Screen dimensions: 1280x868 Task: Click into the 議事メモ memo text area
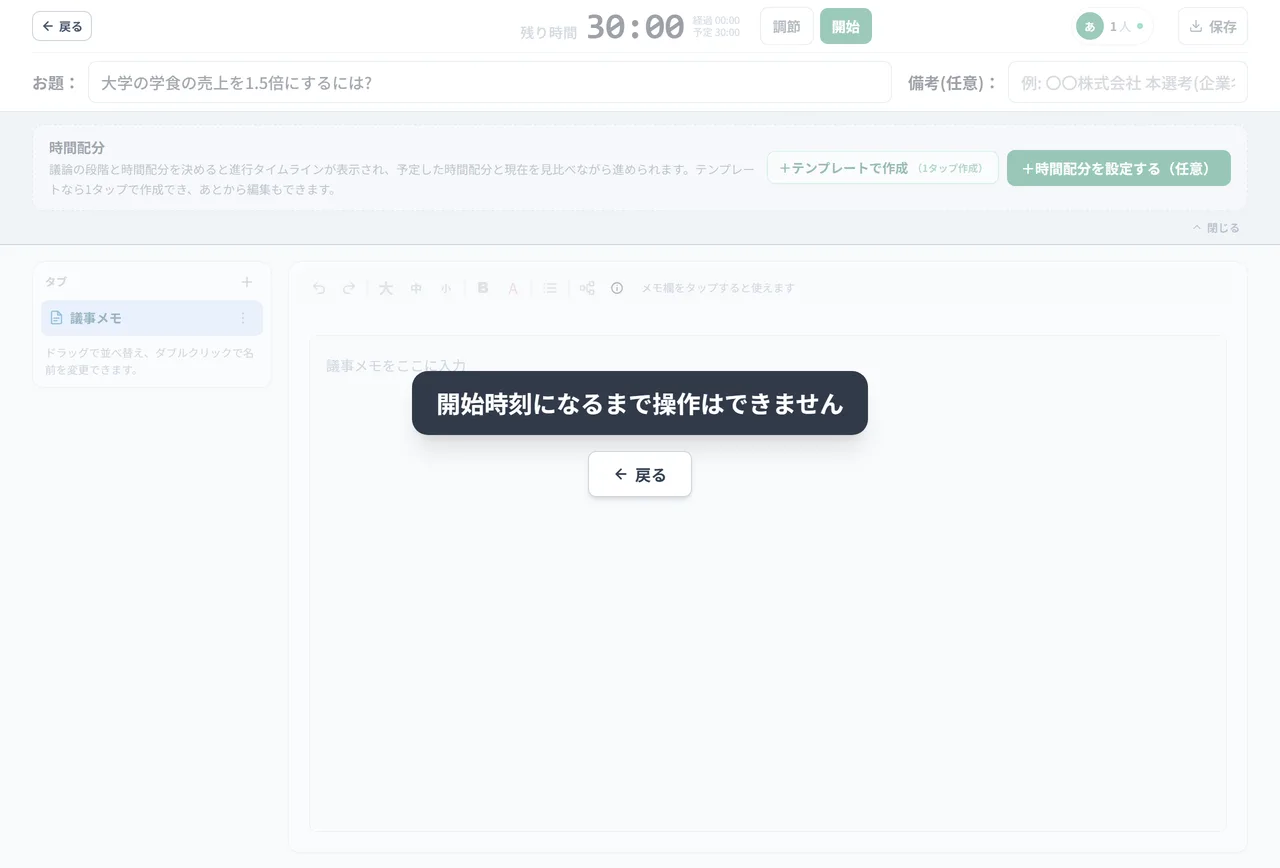point(768,583)
